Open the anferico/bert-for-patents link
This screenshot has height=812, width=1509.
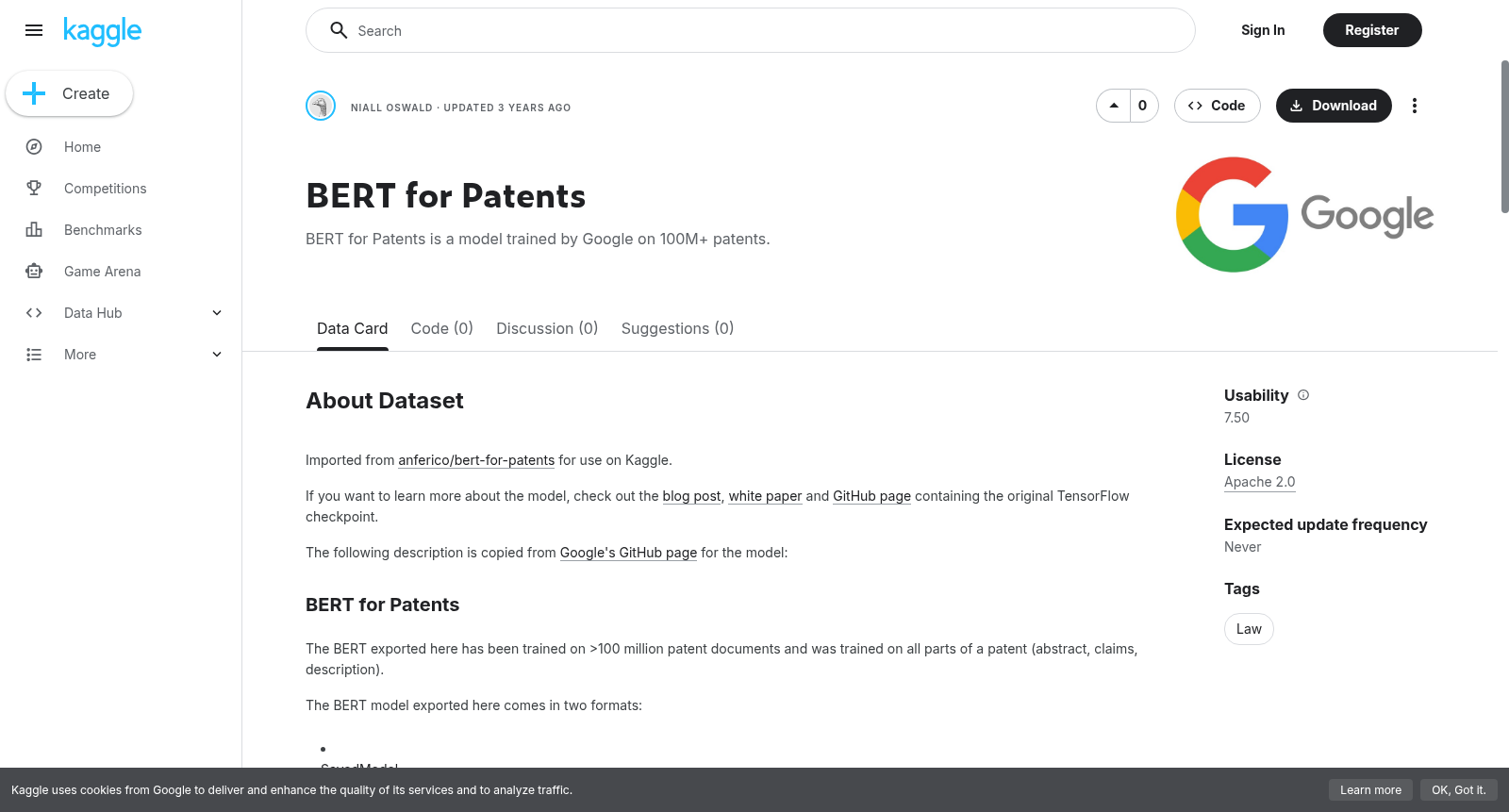[476, 460]
